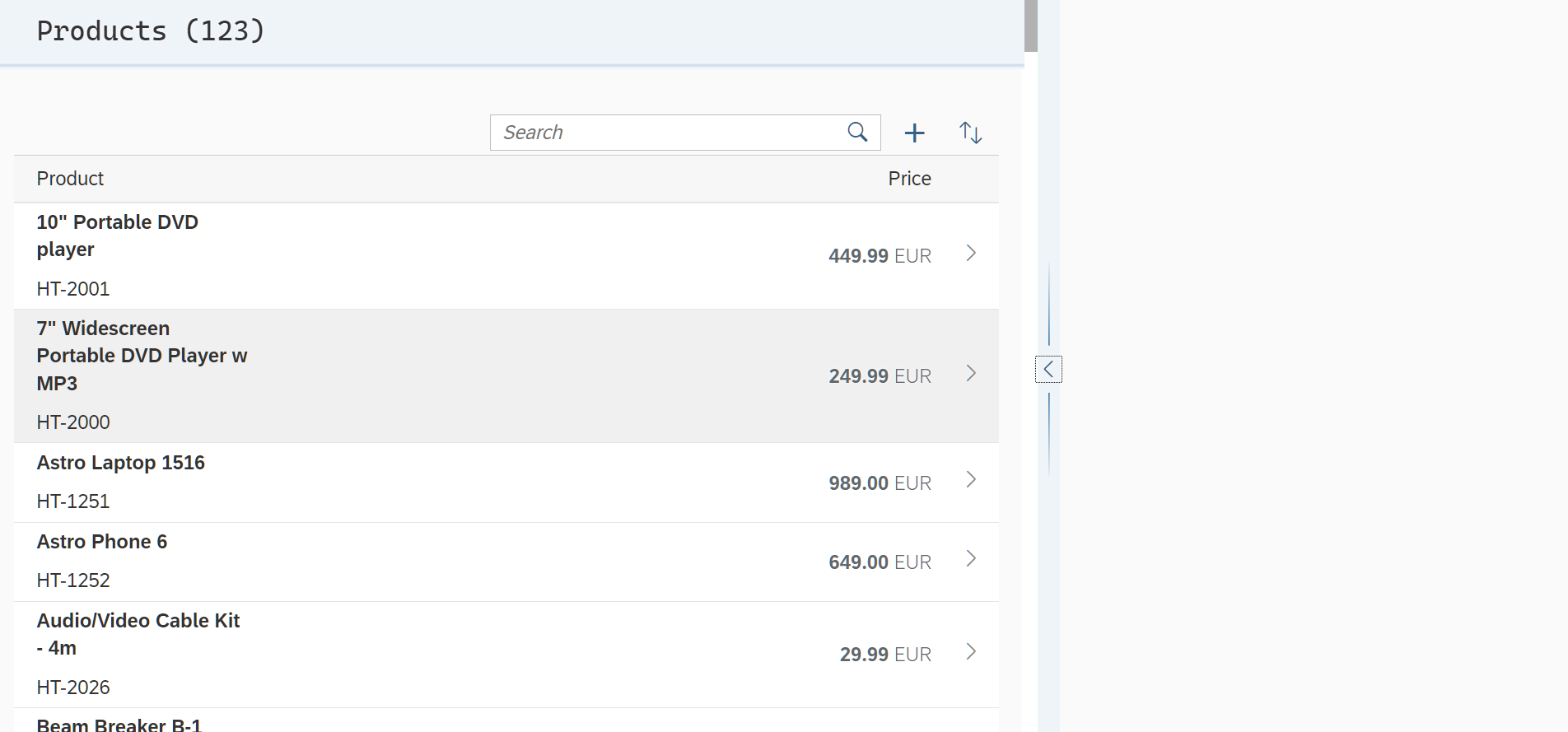Click the Product column header
This screenshot has width=1568, height=732.
tap(70, 179)
